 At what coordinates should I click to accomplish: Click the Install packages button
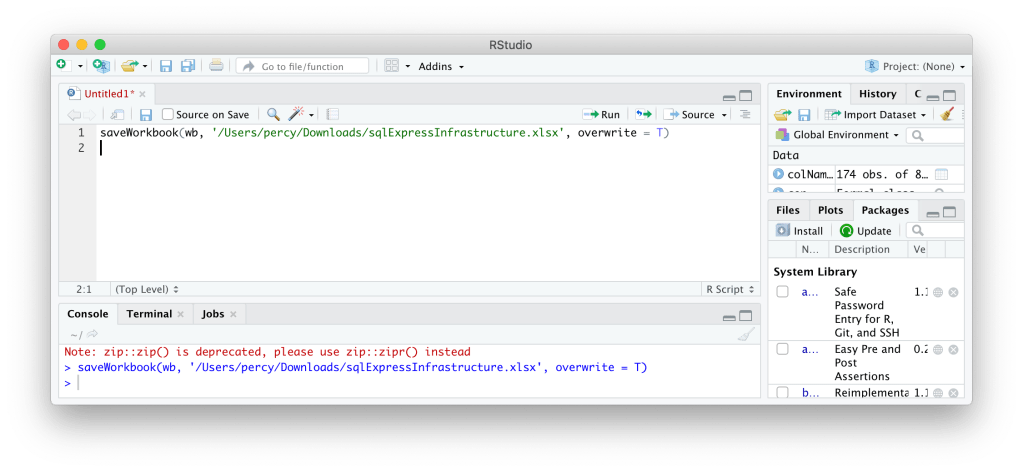[800, 231]
